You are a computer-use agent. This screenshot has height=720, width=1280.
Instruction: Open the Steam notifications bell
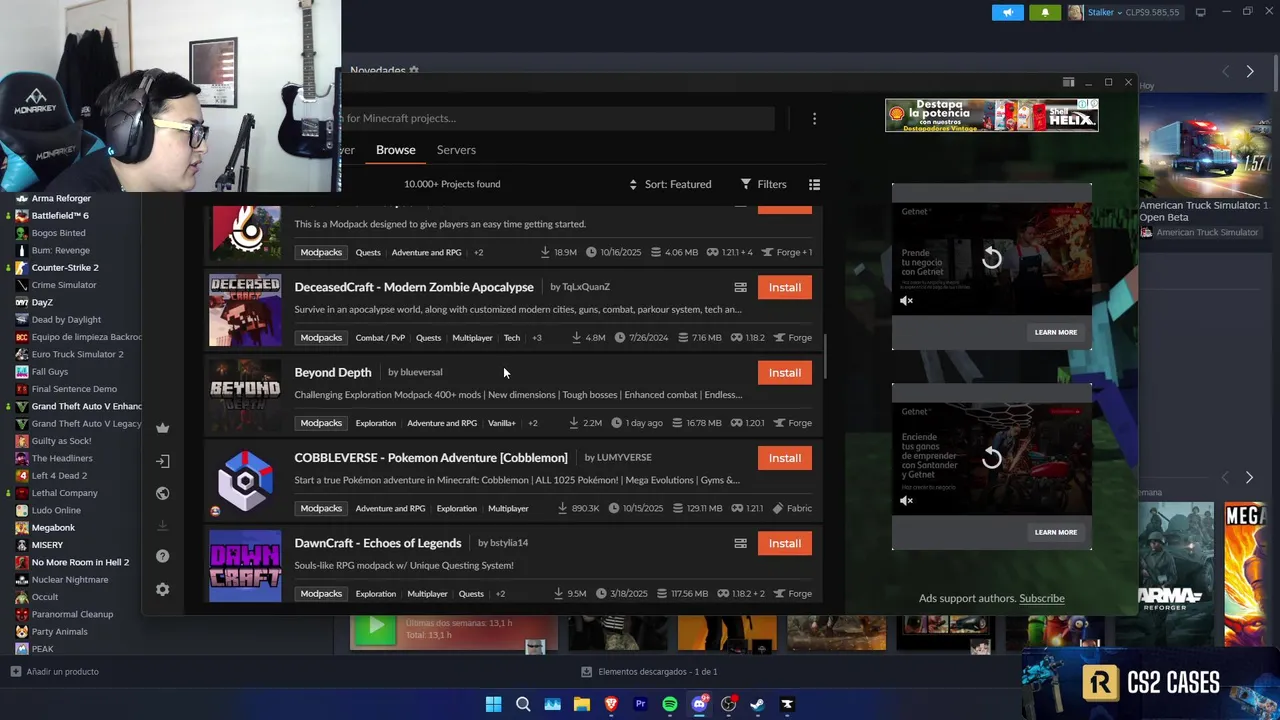coord(1045,12)
